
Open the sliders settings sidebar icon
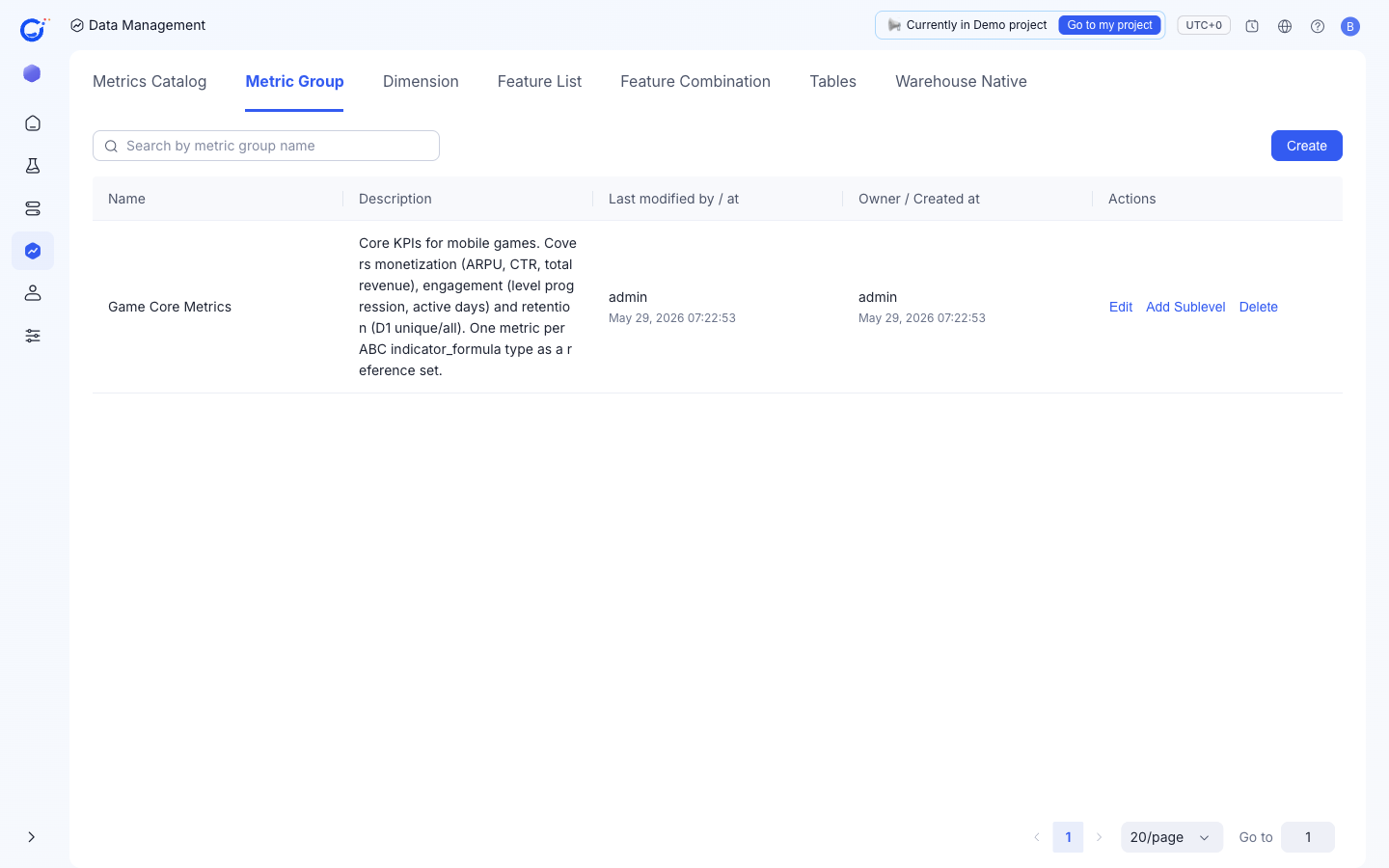(x=33, y=336)
